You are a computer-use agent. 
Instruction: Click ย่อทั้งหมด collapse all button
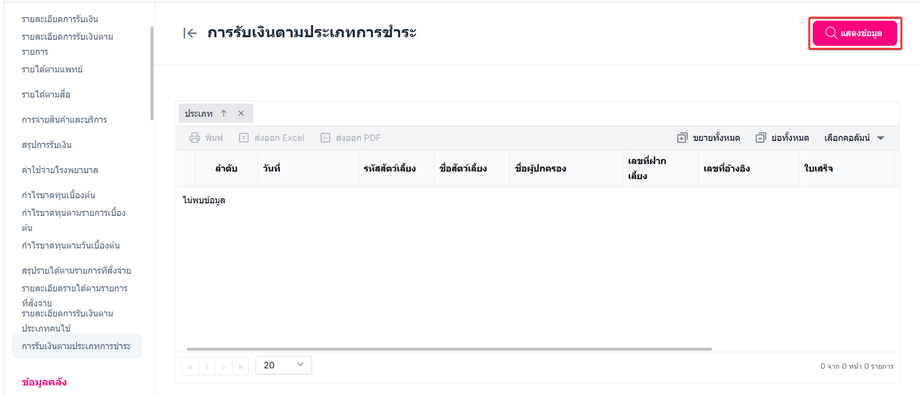click(782, 138)
